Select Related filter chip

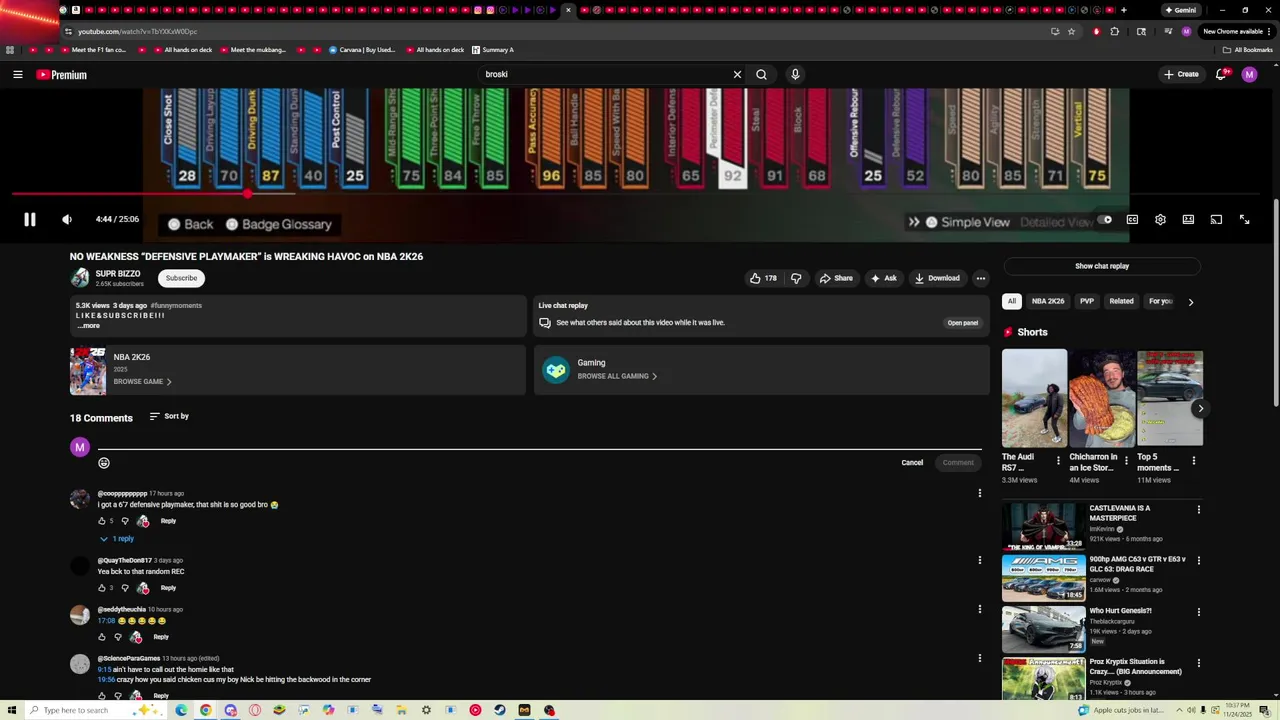[1121, 301]
